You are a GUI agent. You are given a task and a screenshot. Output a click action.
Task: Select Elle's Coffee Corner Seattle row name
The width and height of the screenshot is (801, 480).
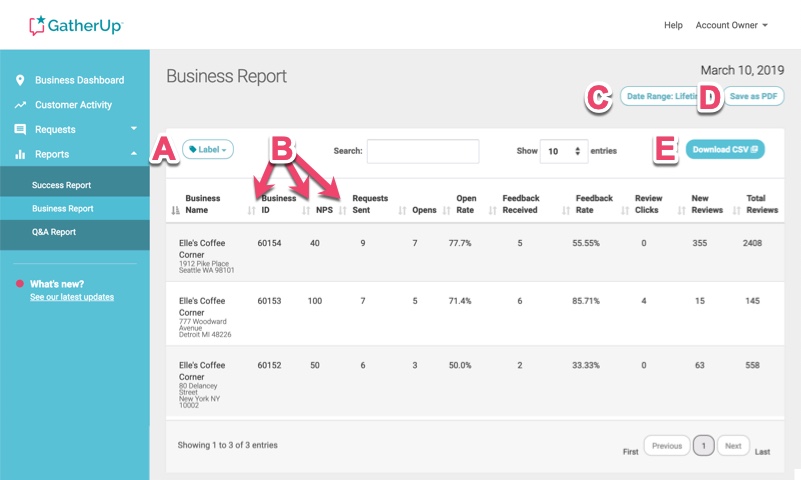point(202,249)
